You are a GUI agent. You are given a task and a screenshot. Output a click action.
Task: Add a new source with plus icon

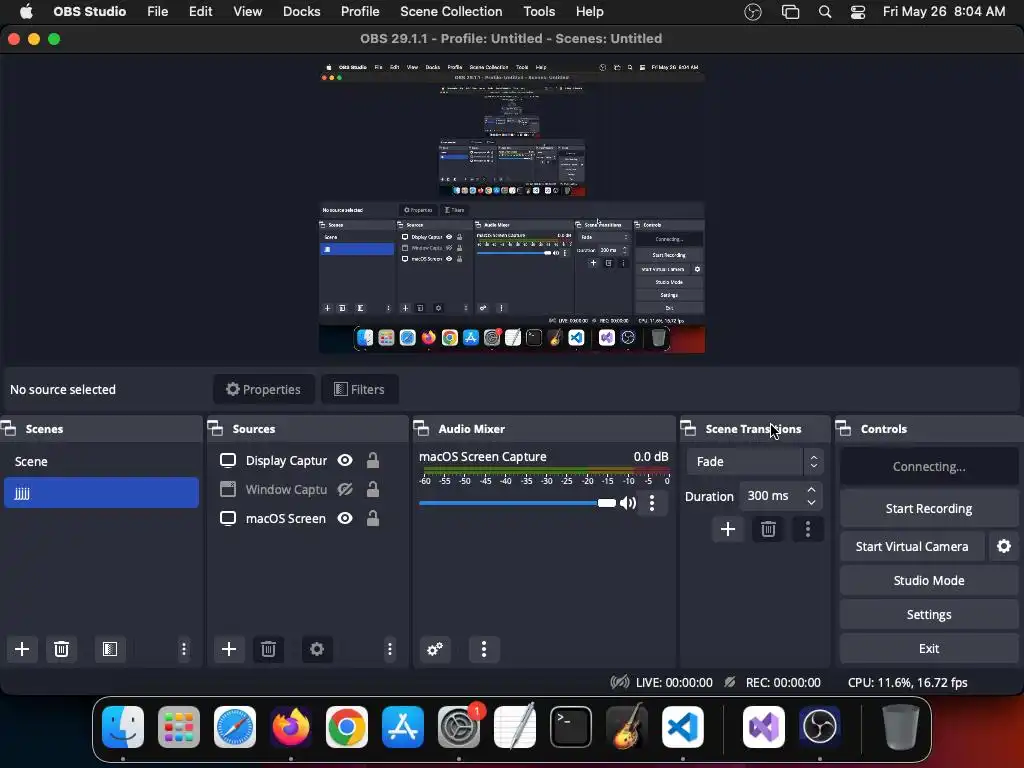coord(229,649)
